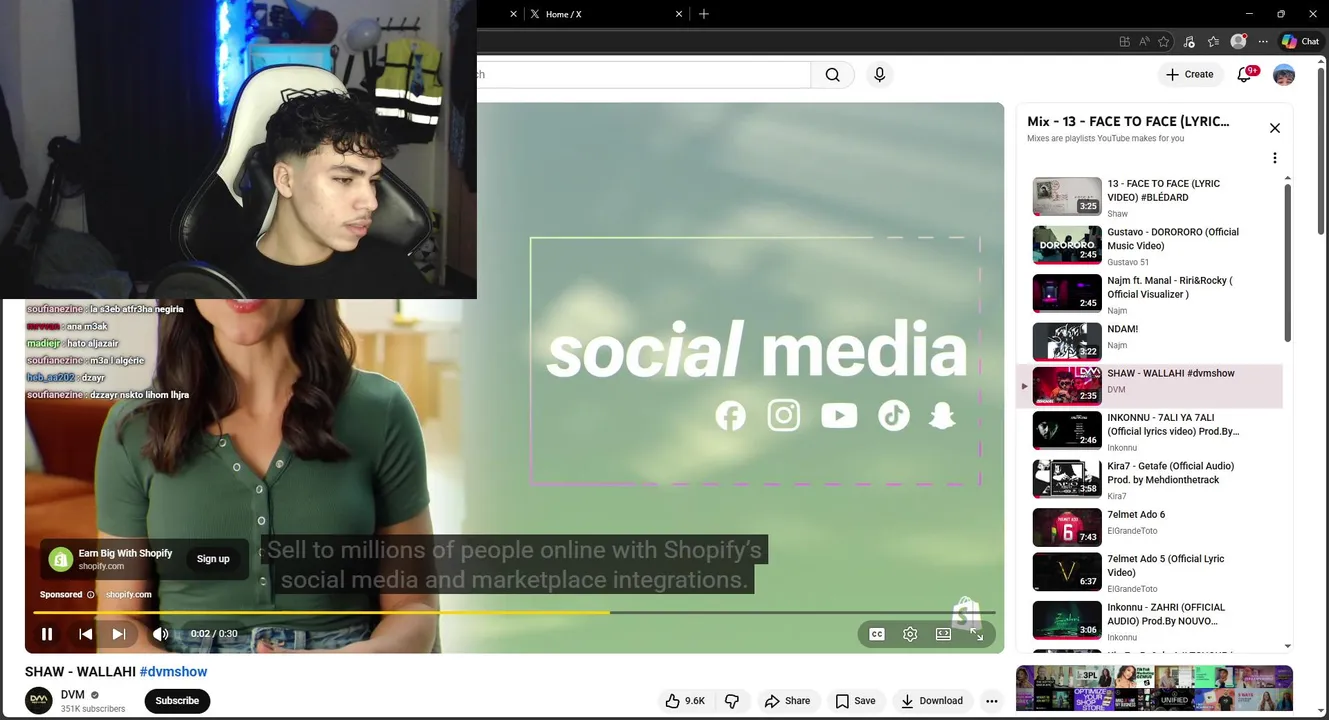Add this page to favorites star
Viewport: 1329px width, 720px height.
coord(1164,41)
